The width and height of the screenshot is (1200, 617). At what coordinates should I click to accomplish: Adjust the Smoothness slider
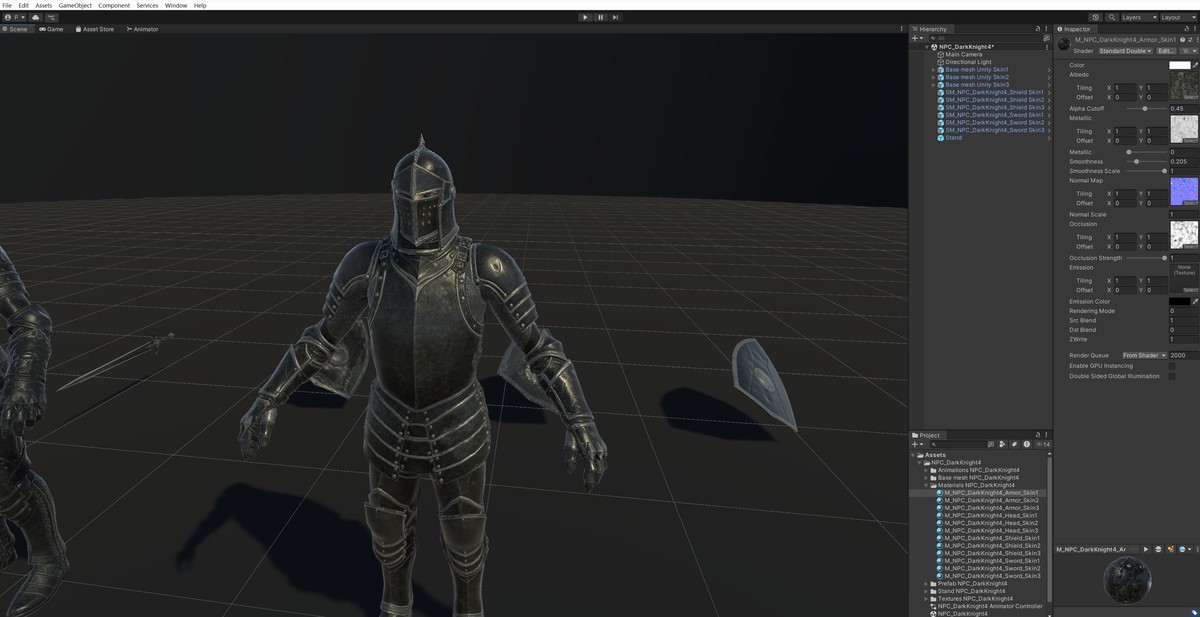1145,161
